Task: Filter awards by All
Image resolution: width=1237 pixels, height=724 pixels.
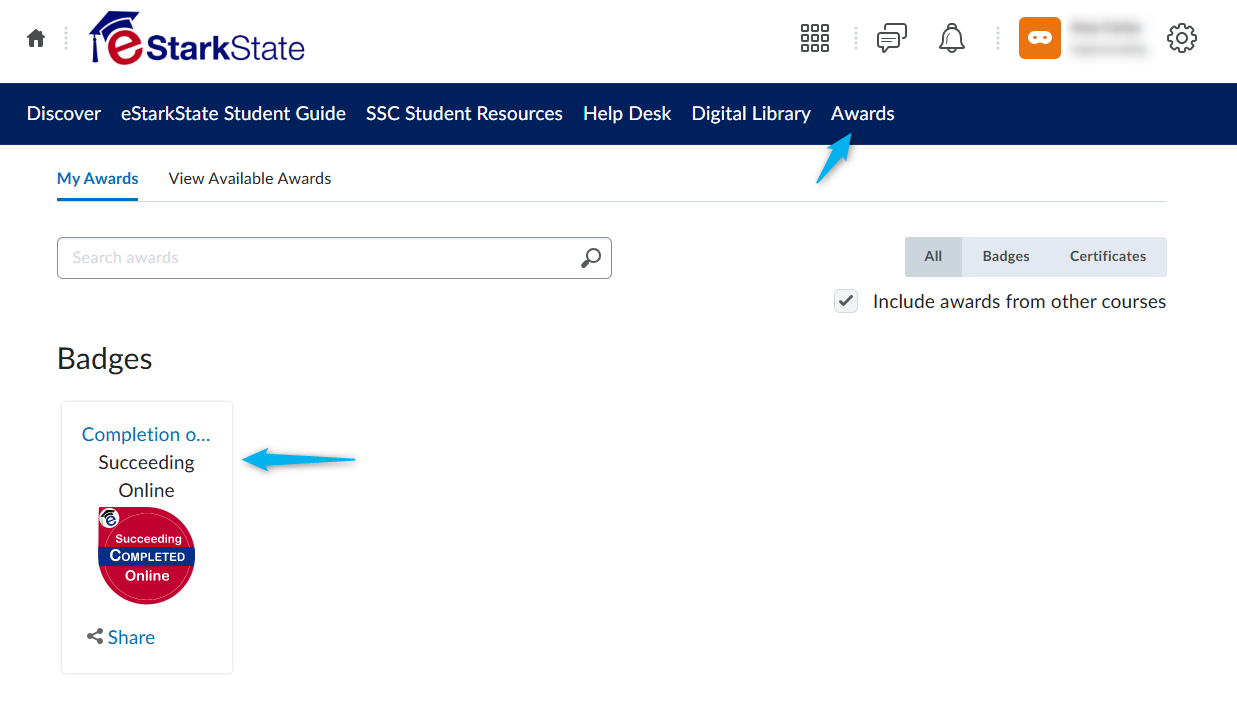Action: pyautogui.click(x=933, y=257)
